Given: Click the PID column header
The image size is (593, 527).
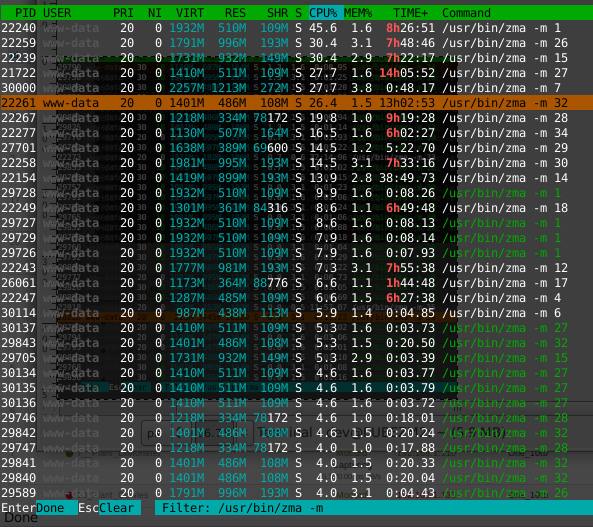Looking at the screenshot, I should pos(25,13).
